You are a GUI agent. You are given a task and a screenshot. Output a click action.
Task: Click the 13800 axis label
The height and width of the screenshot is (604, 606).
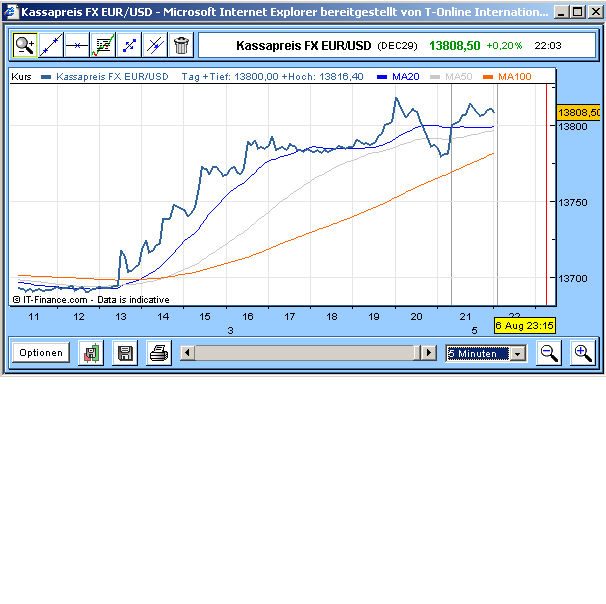tap(573, 126)
